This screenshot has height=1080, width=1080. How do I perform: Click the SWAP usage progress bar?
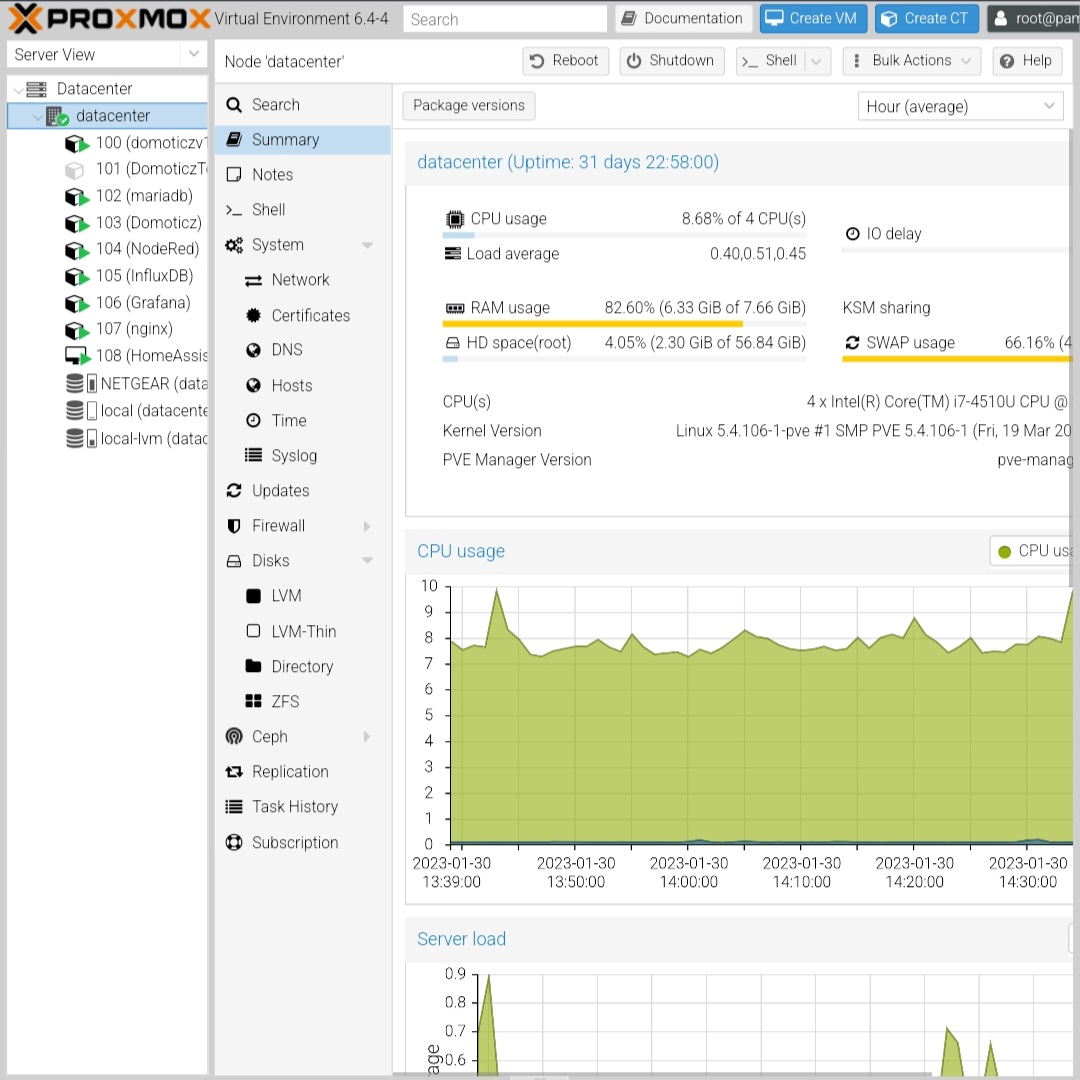tap(957, 359)
